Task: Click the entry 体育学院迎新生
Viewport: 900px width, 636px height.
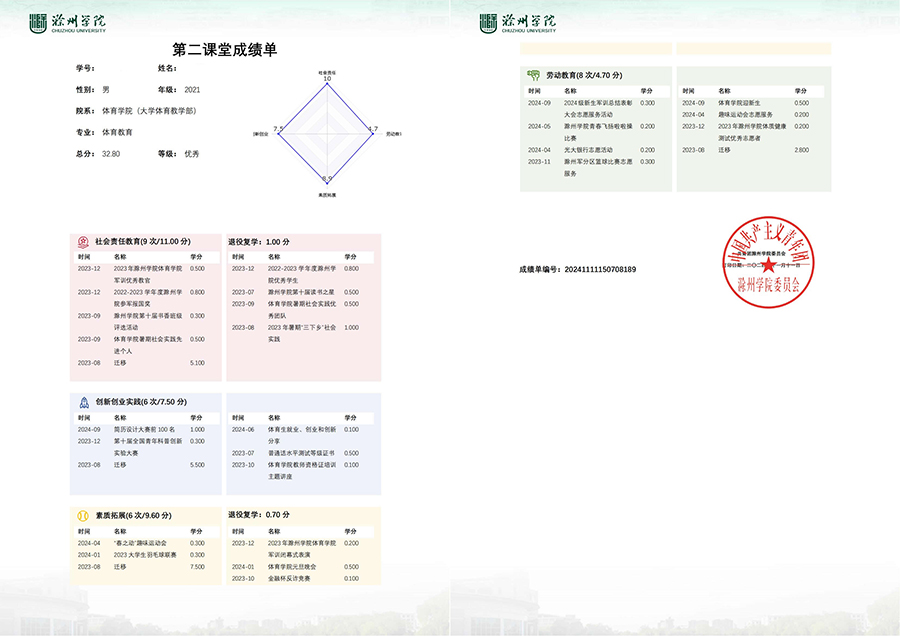Action: pyautogui.click(x=739, y=103)
